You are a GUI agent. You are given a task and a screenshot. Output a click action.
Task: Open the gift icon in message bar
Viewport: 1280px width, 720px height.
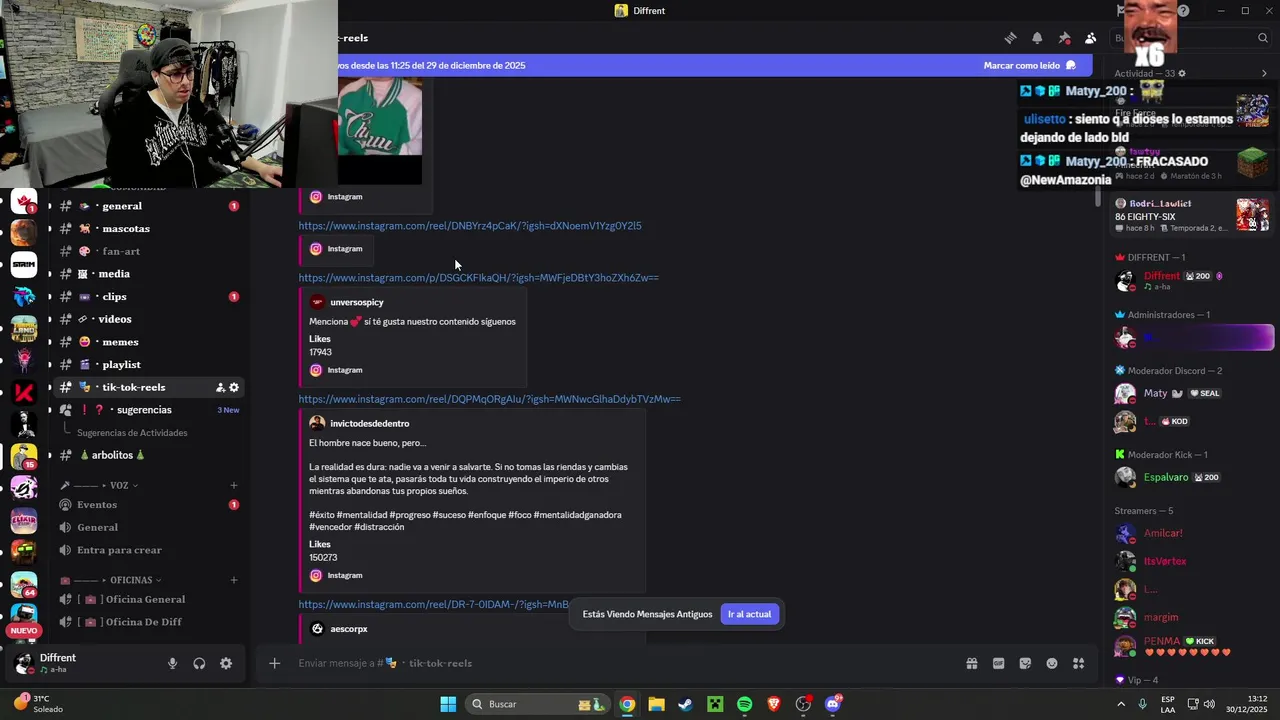click(x=971, y=663)
